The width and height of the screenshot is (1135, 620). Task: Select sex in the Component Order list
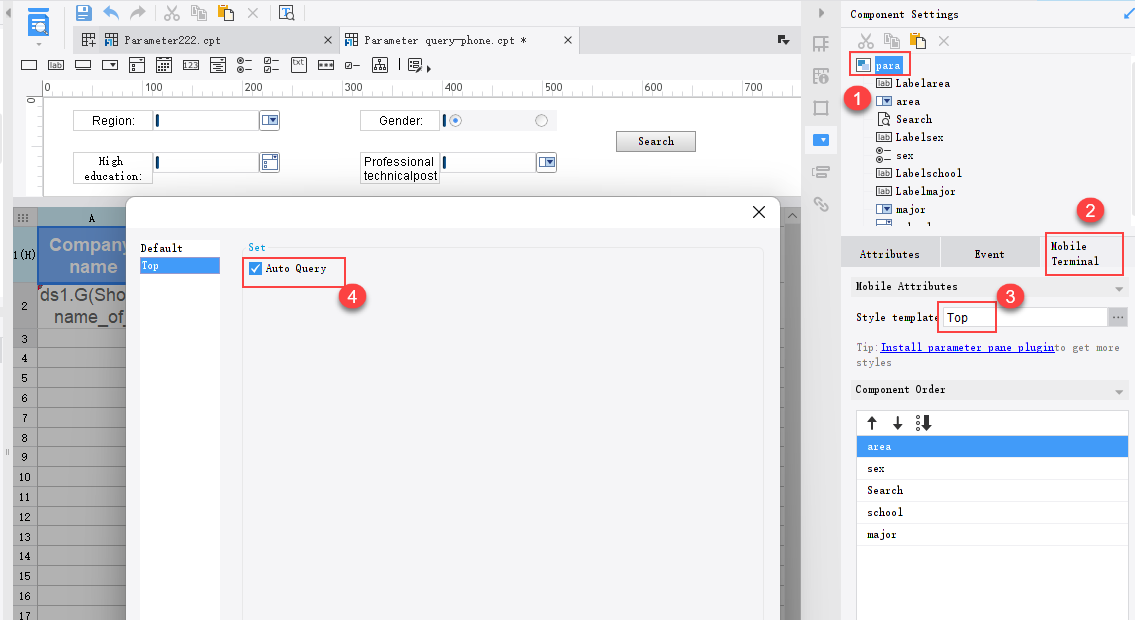[992, 469]
